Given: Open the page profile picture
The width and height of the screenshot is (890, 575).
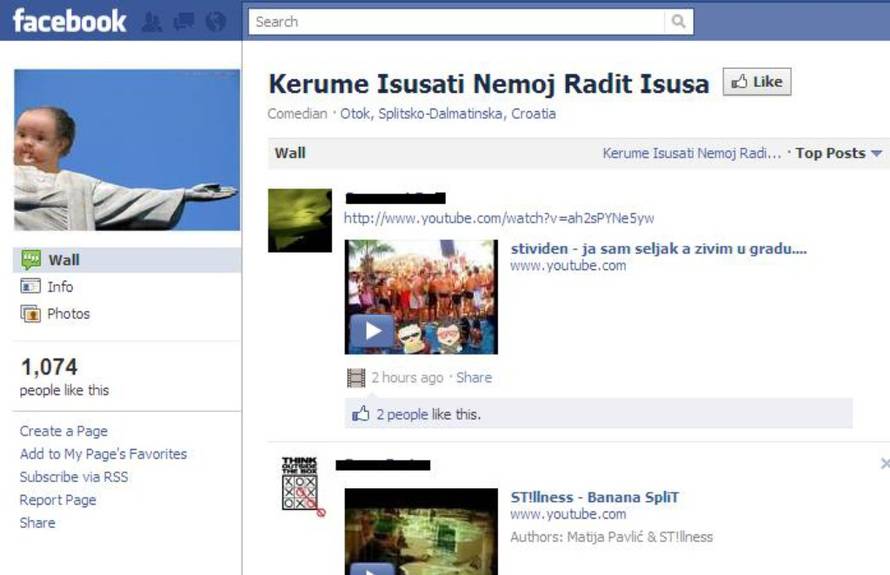Looking at the screenshot, I should (127, 150).
